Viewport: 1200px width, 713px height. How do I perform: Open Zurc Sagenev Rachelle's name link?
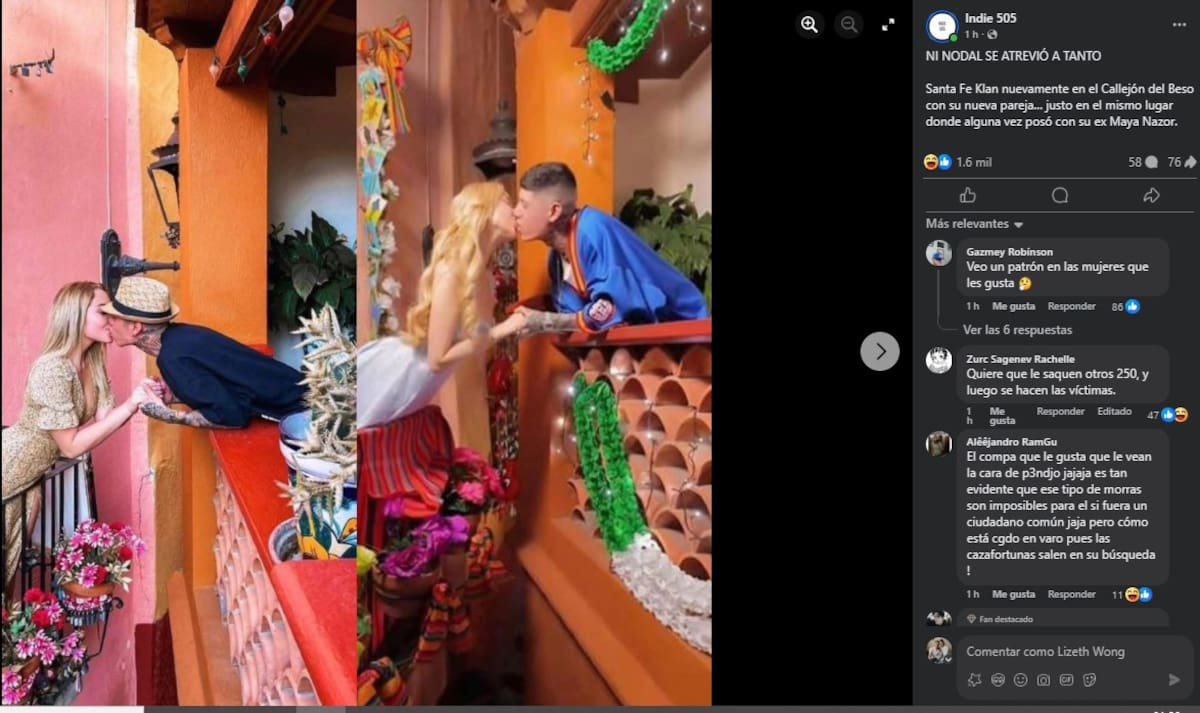1020,359
